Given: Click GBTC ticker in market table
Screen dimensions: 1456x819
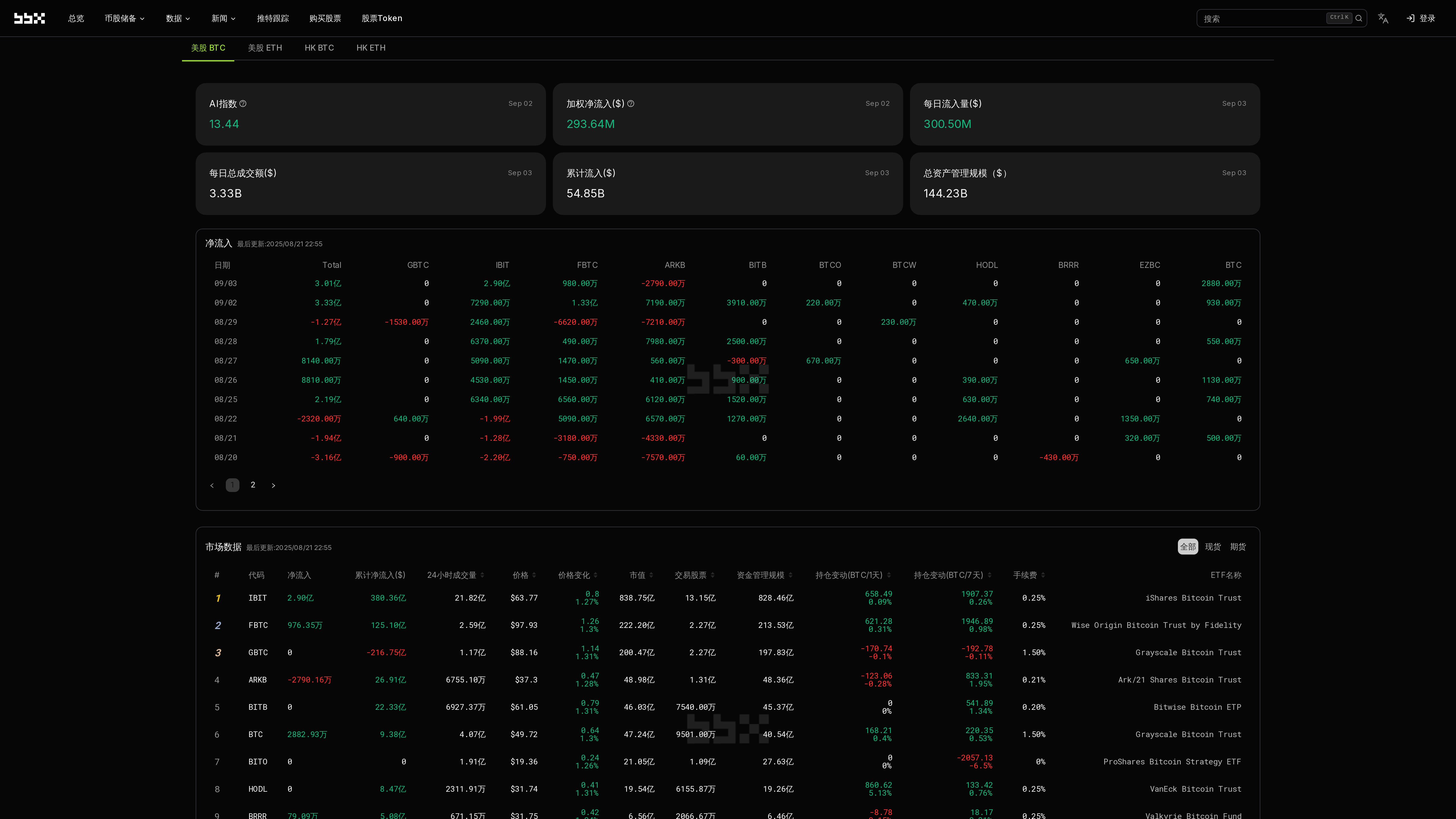Looking at the screenshot, I should (x=258, y=652).
